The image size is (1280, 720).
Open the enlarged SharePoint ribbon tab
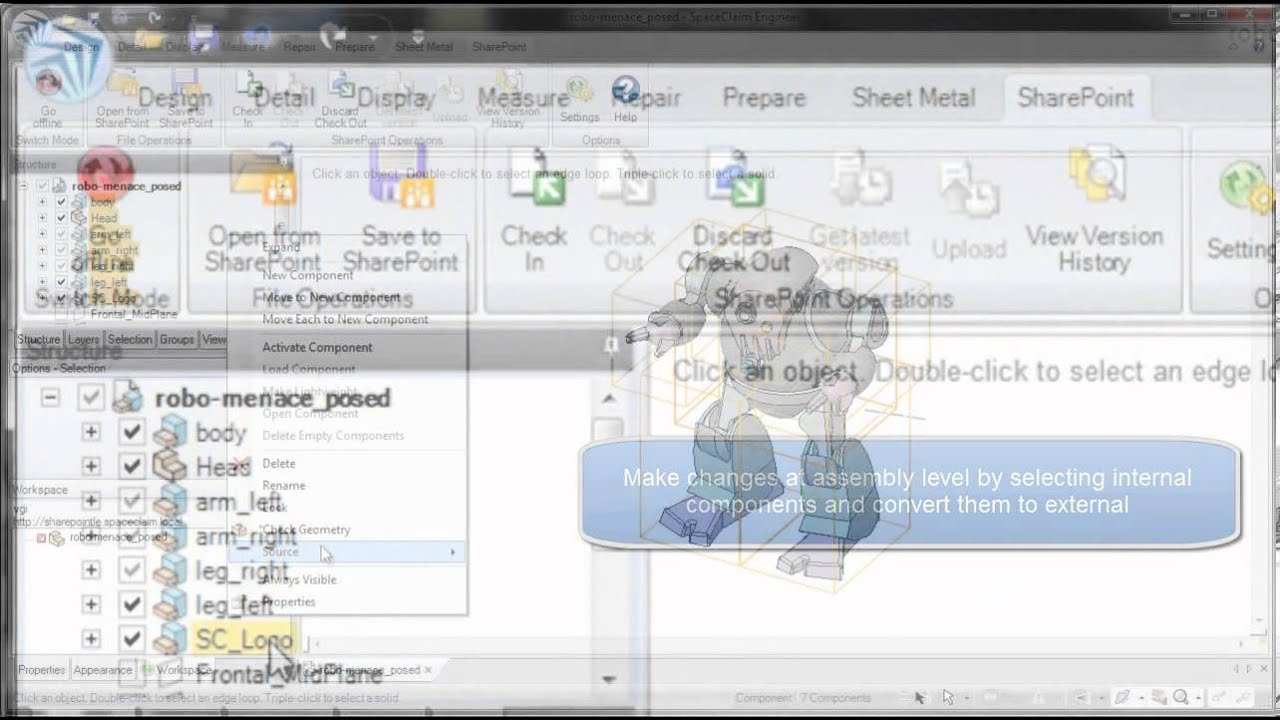(1075, 98)
